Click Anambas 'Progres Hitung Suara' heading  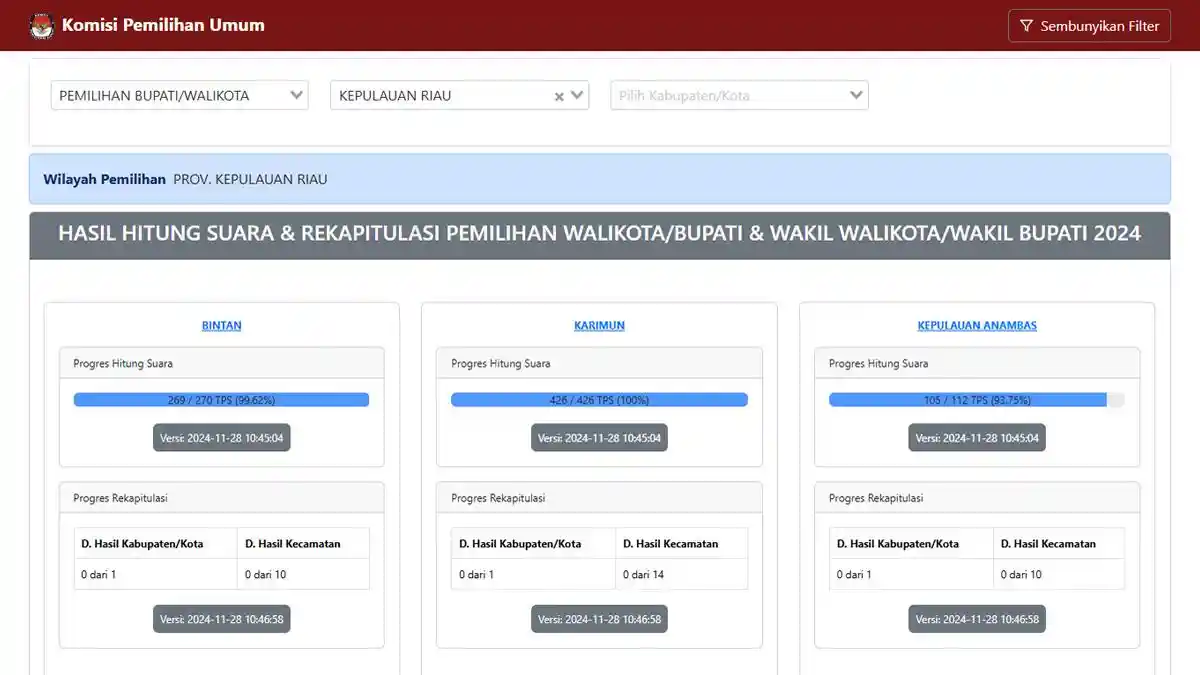click(x=878, y=363)
